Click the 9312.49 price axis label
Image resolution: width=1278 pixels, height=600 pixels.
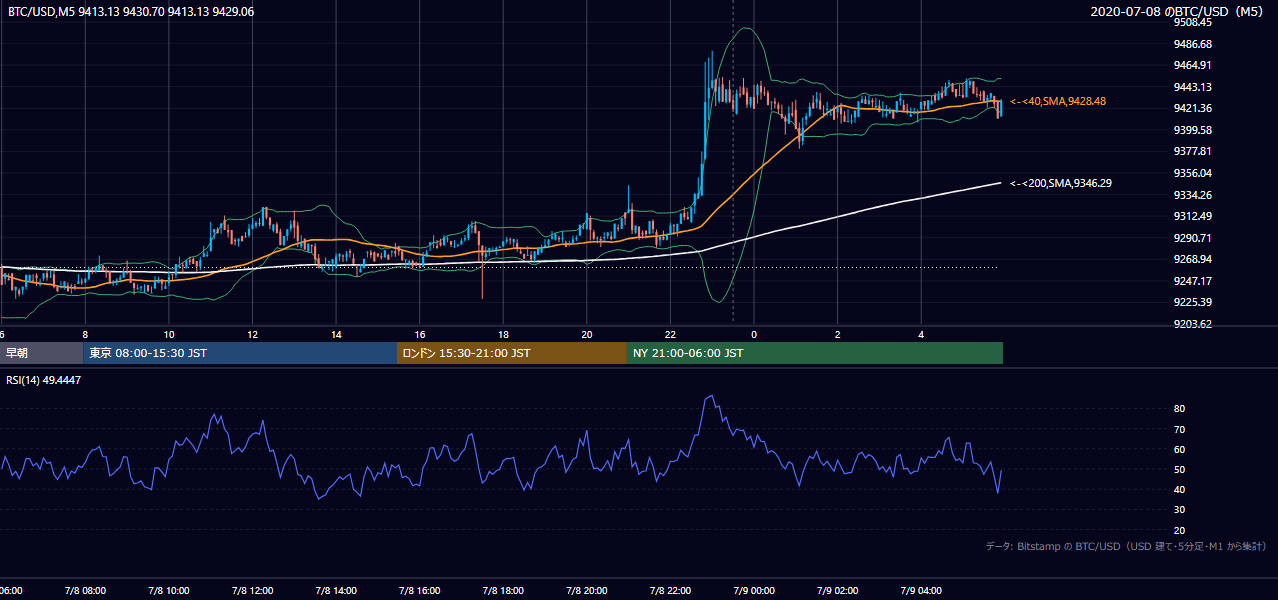[1193, 217]
